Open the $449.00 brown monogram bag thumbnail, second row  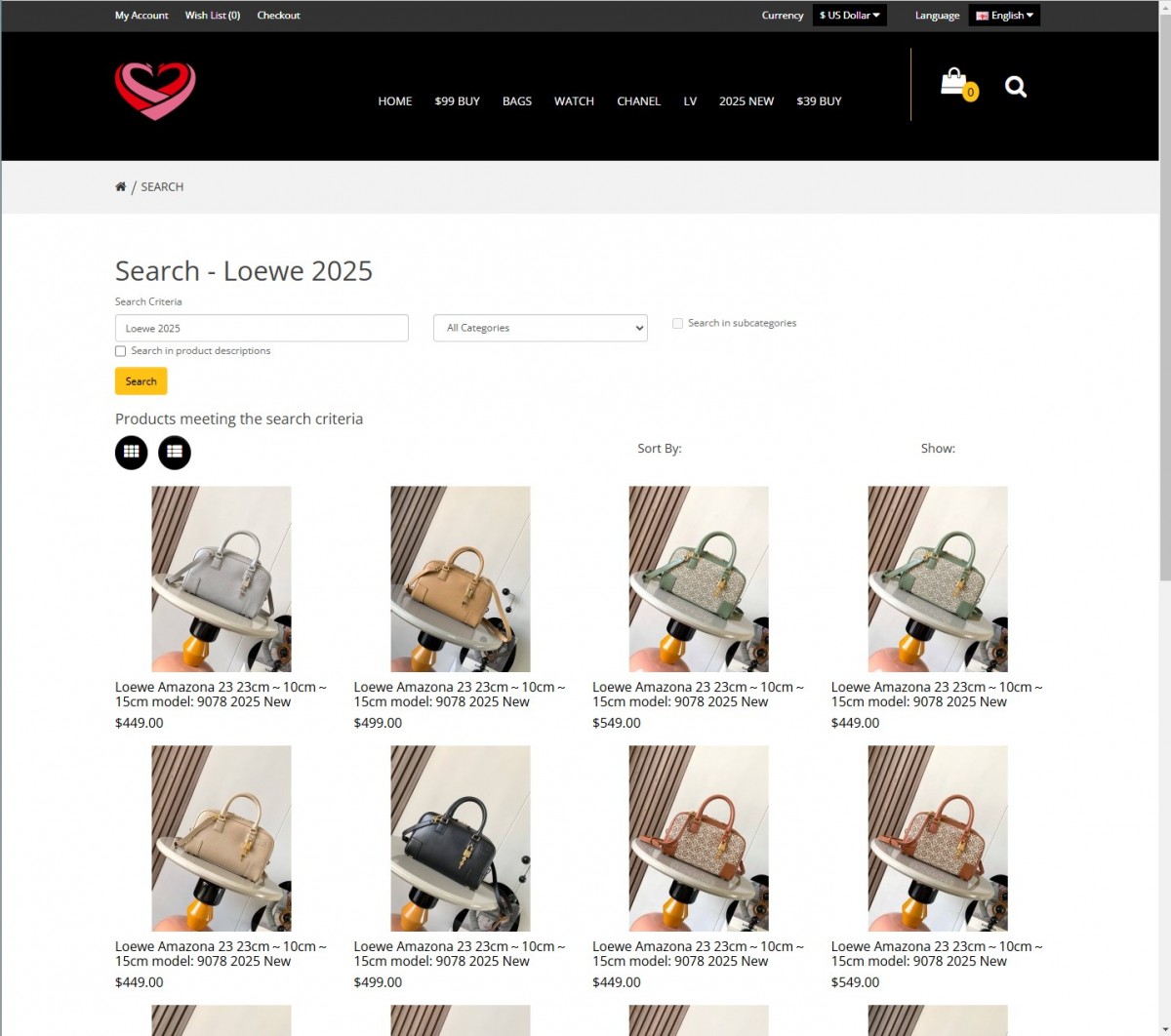pyautogui.click(x=699, y=839)
